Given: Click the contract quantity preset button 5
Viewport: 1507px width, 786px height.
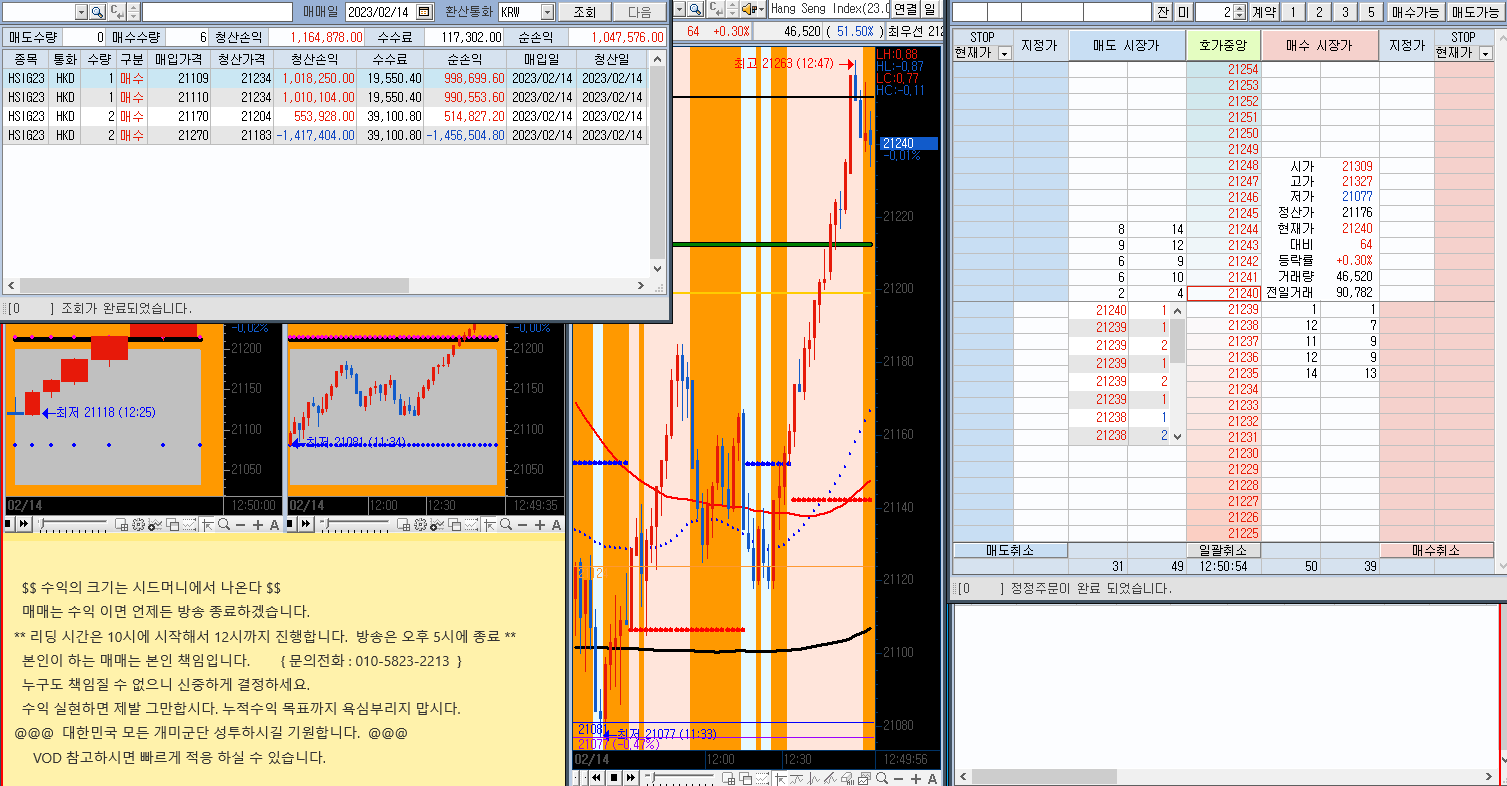Looking at the screenshot, I should coord(1370,12).
